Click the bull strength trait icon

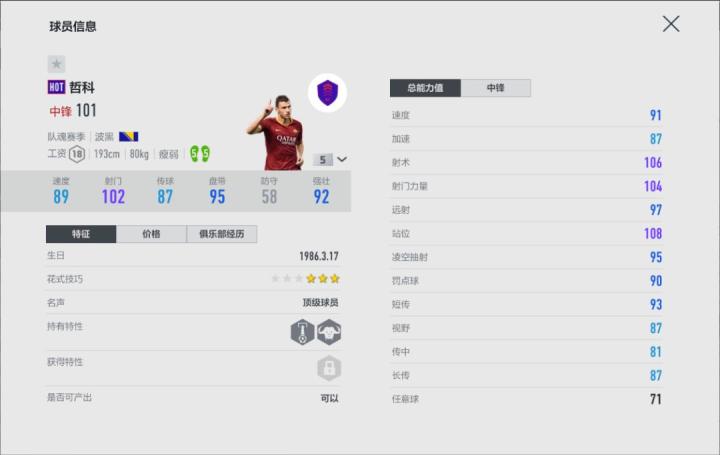[x=329, y=332]
